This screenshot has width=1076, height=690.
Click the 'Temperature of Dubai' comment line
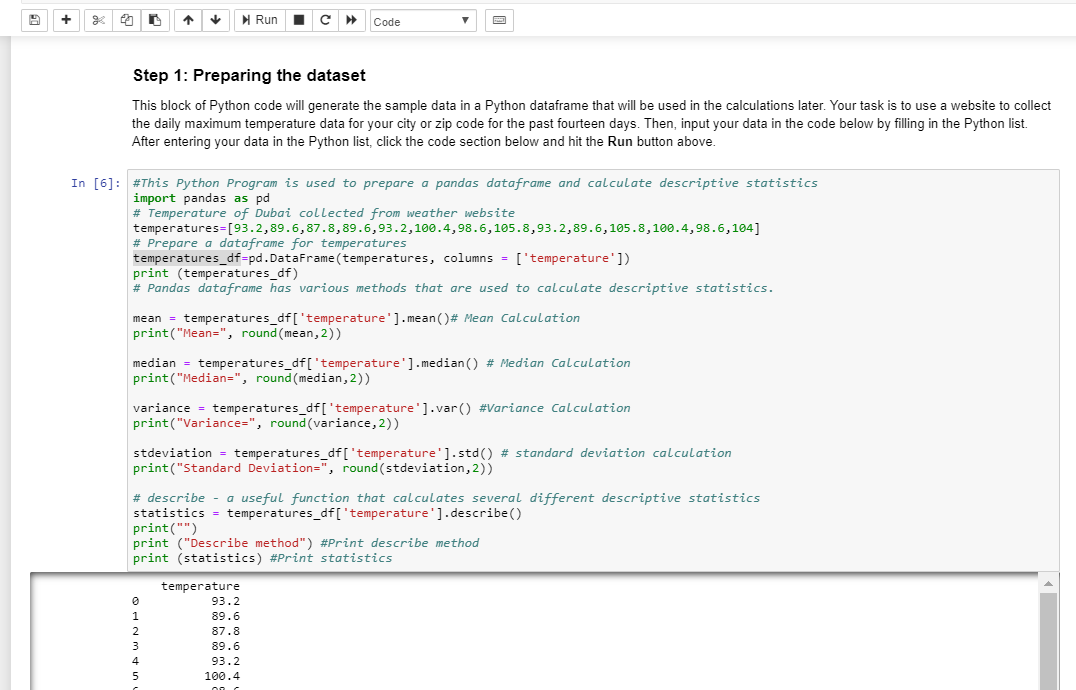pyautogui.click(x=324, y=213)
